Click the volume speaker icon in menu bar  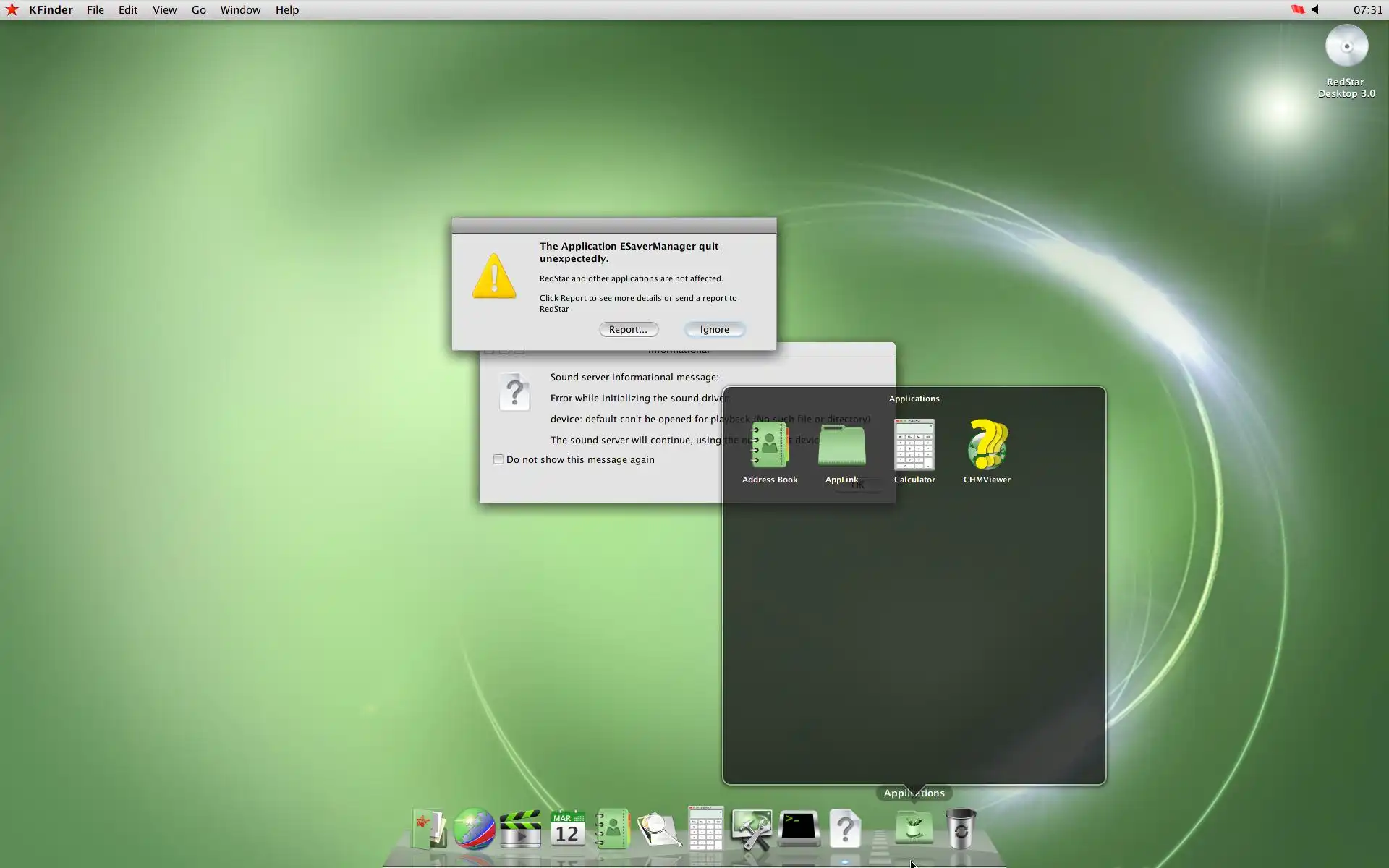(x=1316, y=10)
